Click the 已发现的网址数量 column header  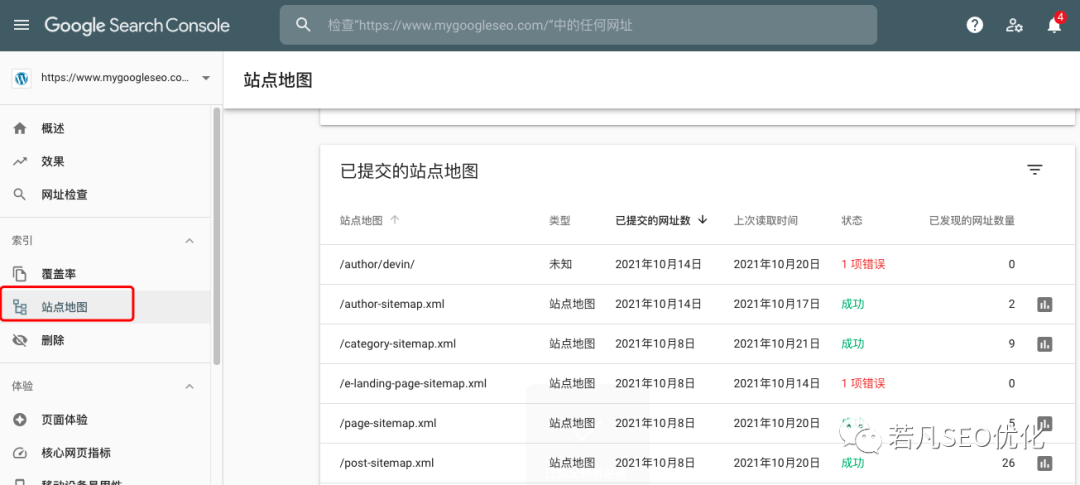972,220
